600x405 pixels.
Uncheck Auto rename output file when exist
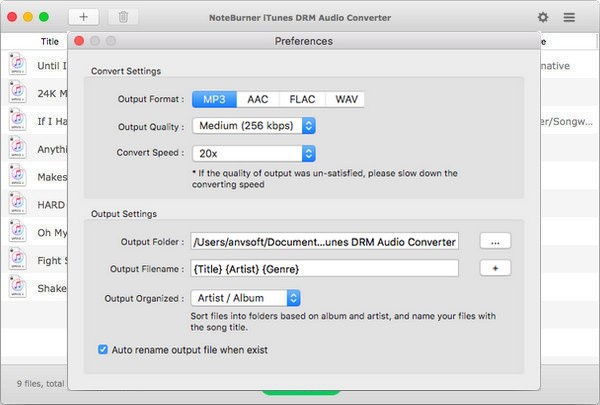(103, 349)
